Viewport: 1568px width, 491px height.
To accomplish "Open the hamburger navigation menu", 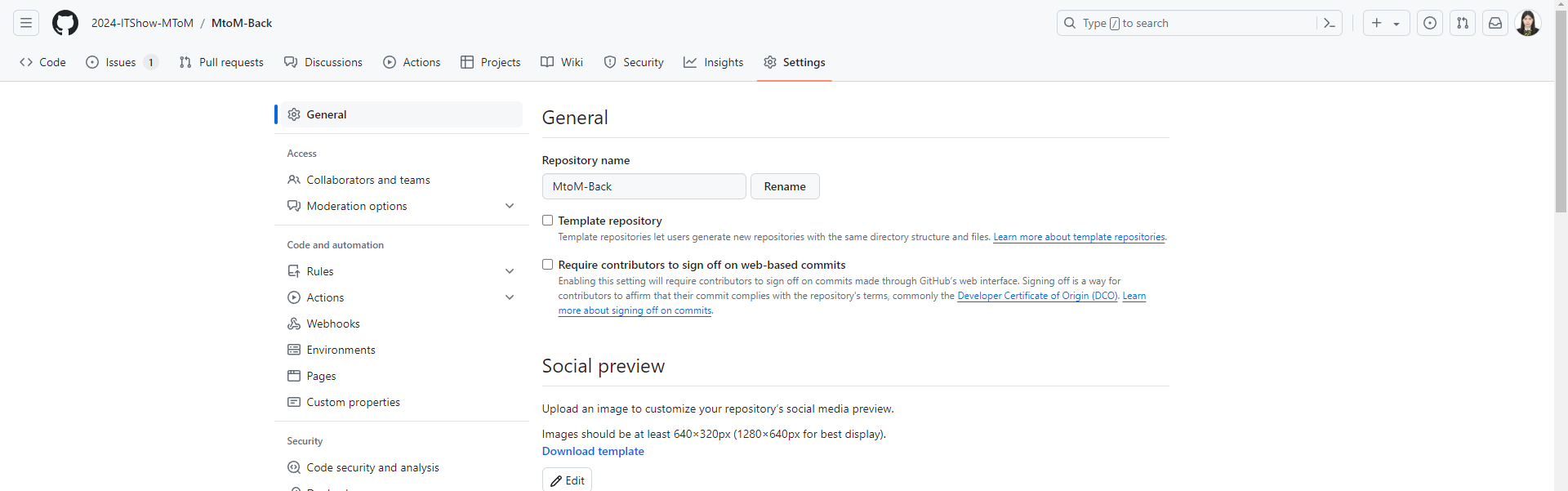I will click(26, 23).
